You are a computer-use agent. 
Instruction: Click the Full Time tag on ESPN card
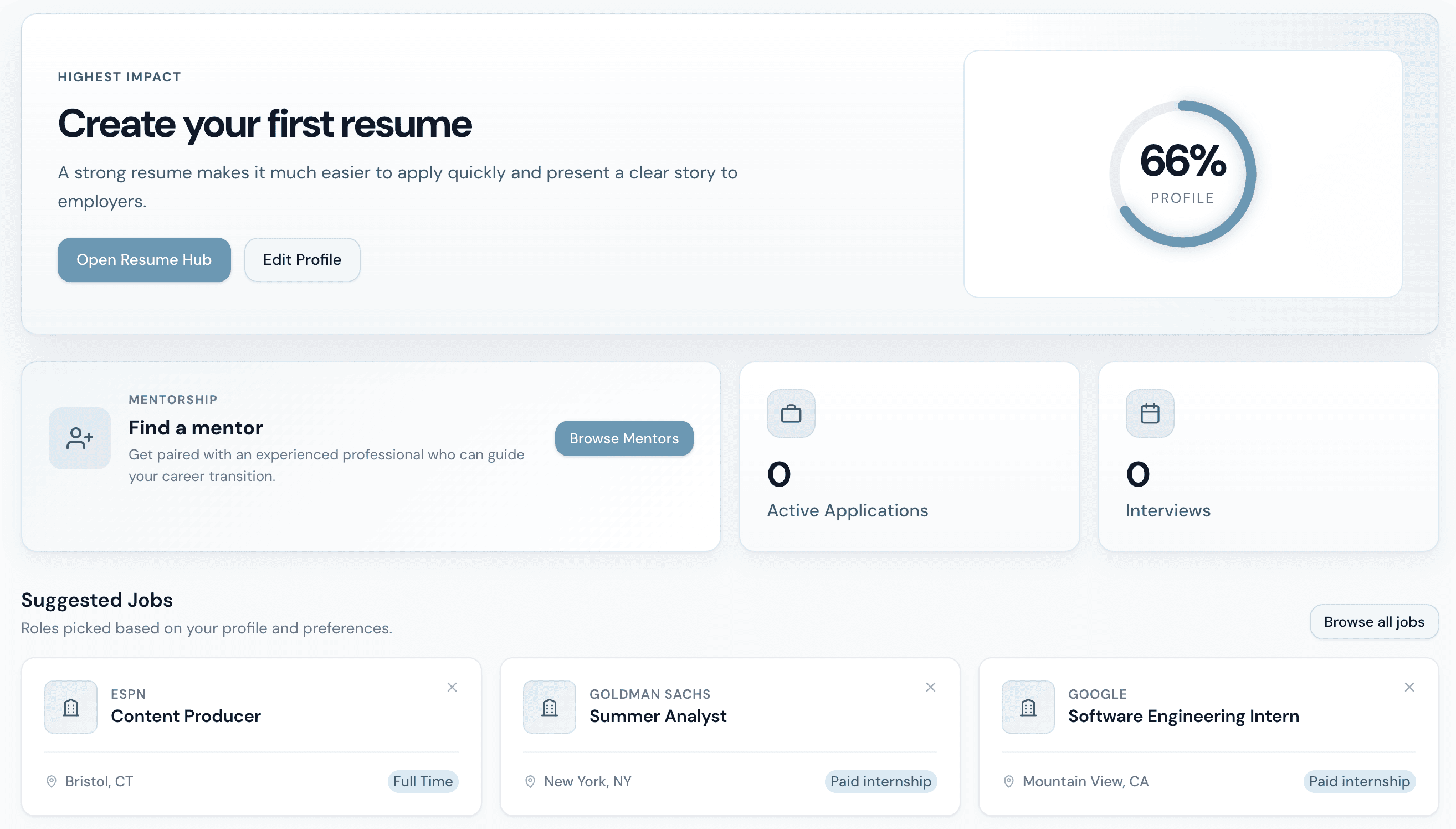tap(423, 782)
